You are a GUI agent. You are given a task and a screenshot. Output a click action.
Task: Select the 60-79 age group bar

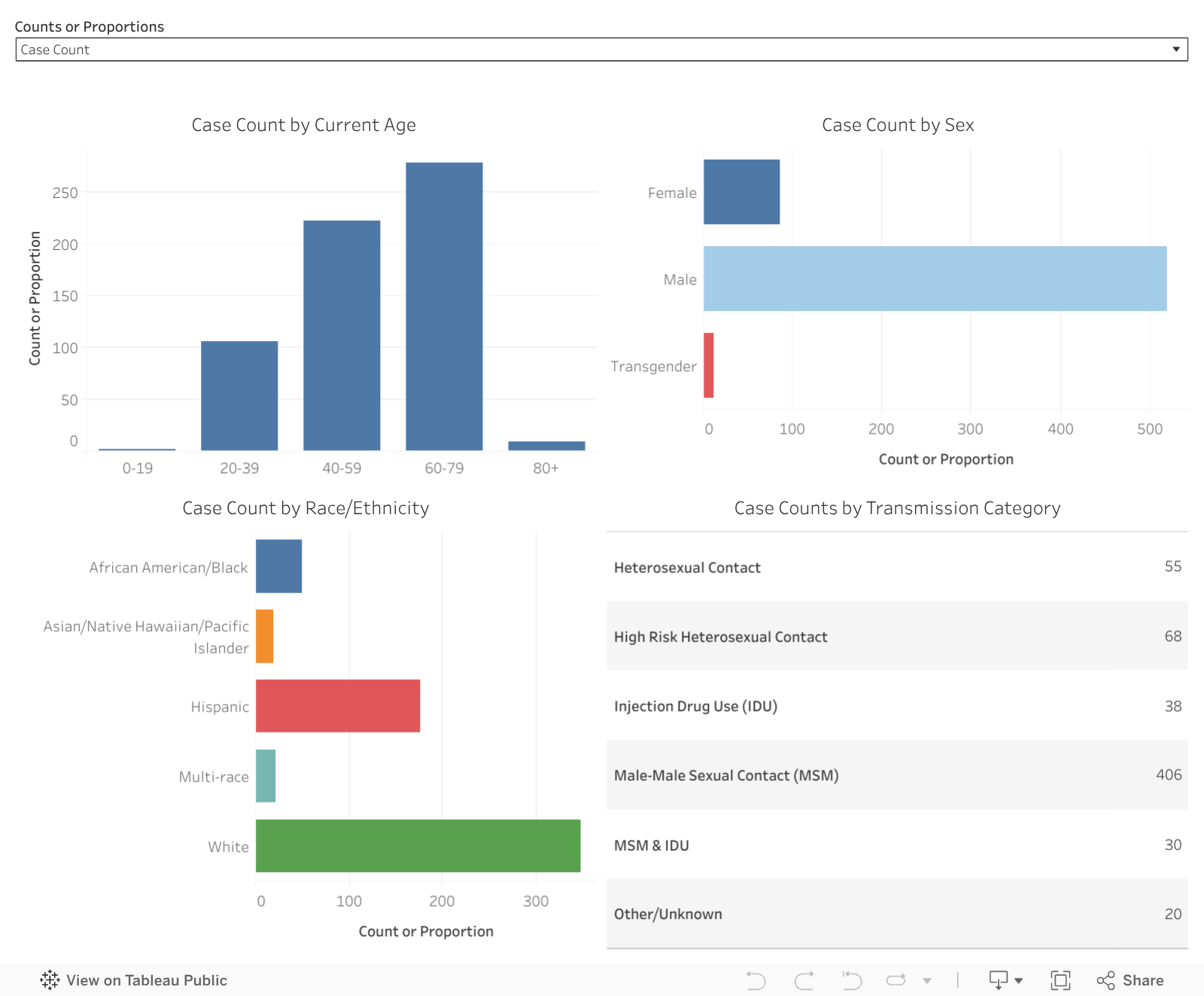click(x=442, y=301)
